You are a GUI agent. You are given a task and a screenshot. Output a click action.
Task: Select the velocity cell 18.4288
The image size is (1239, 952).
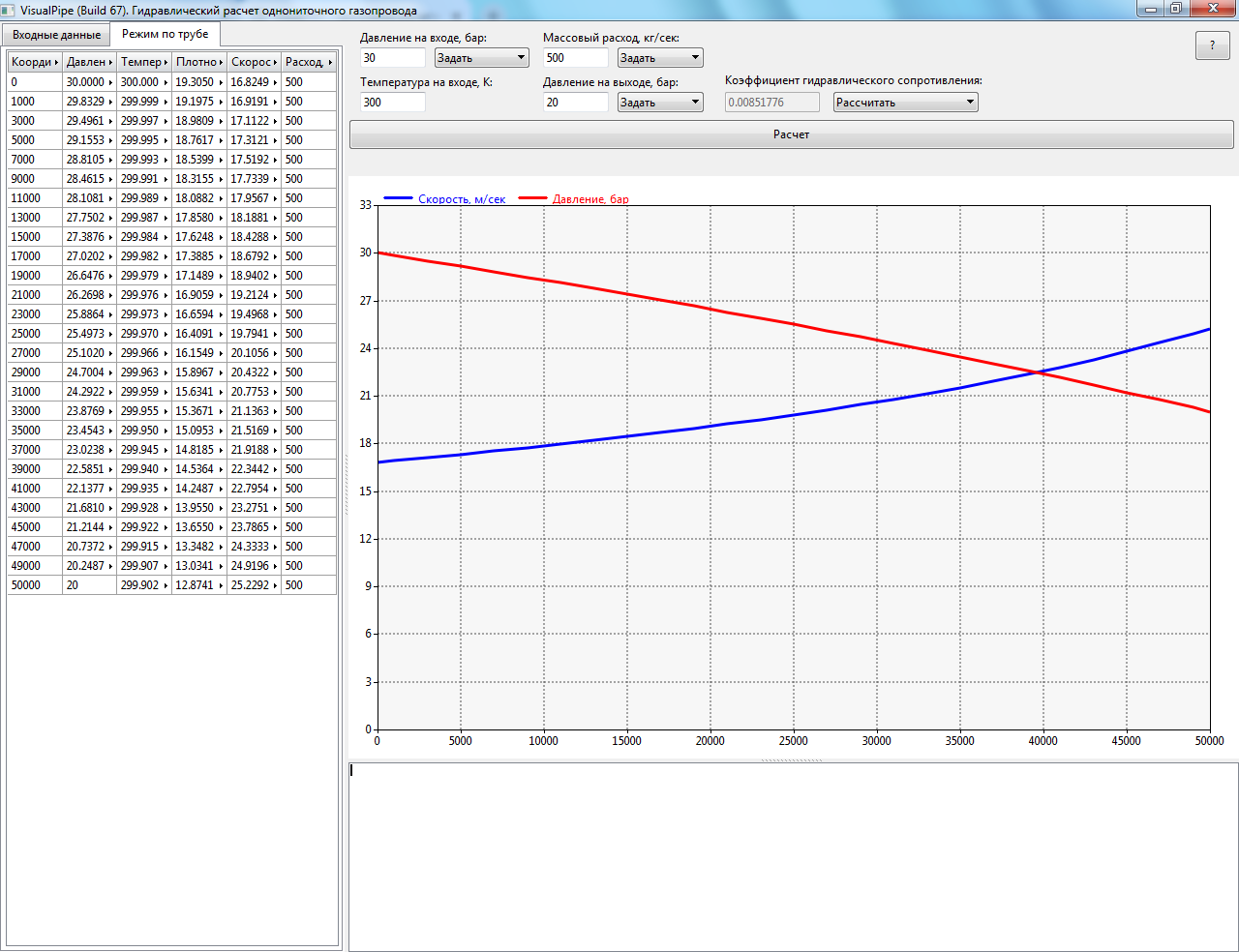254,237
